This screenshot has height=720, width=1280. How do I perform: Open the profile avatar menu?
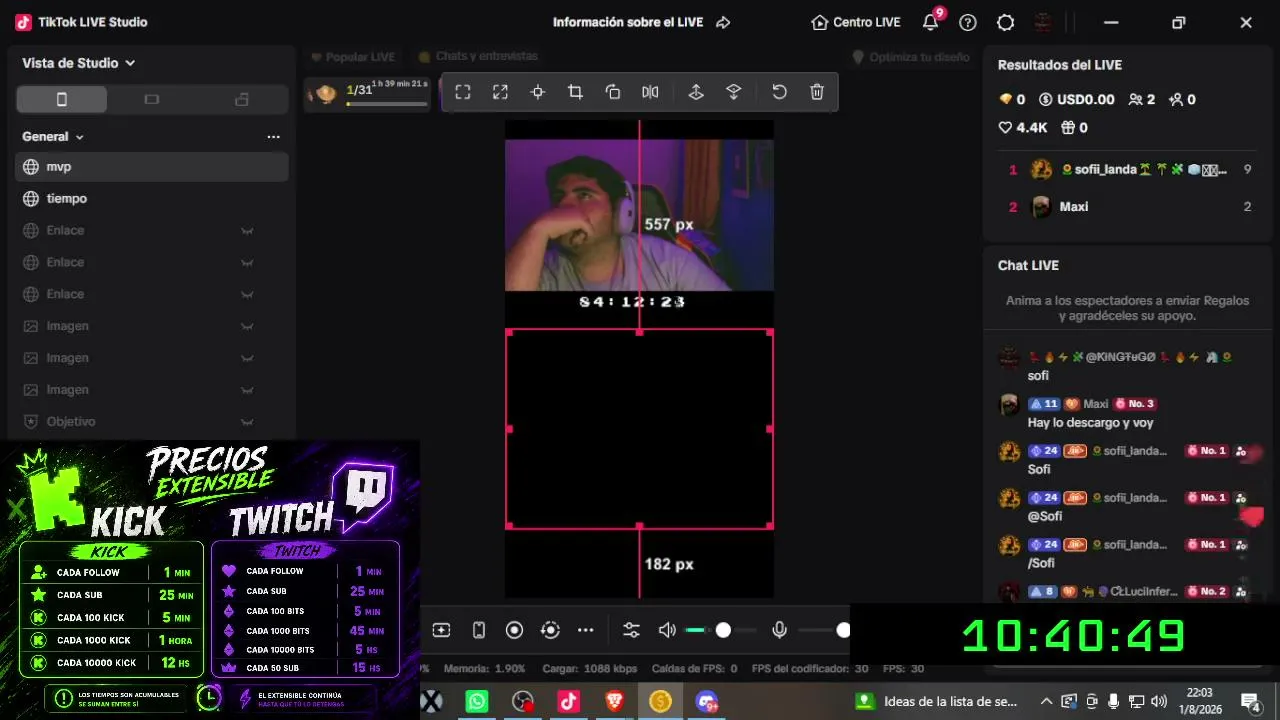point(1043,22)
